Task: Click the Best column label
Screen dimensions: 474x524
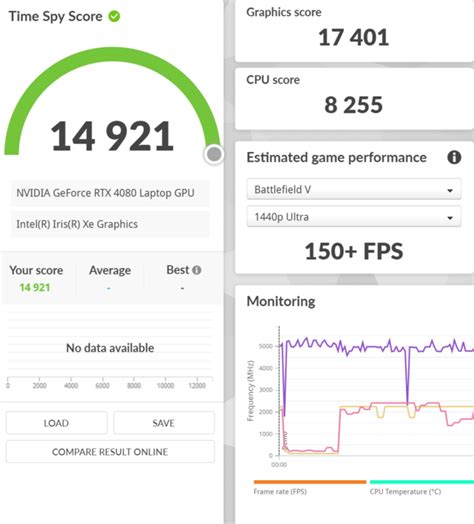Action: pos(178,270)
